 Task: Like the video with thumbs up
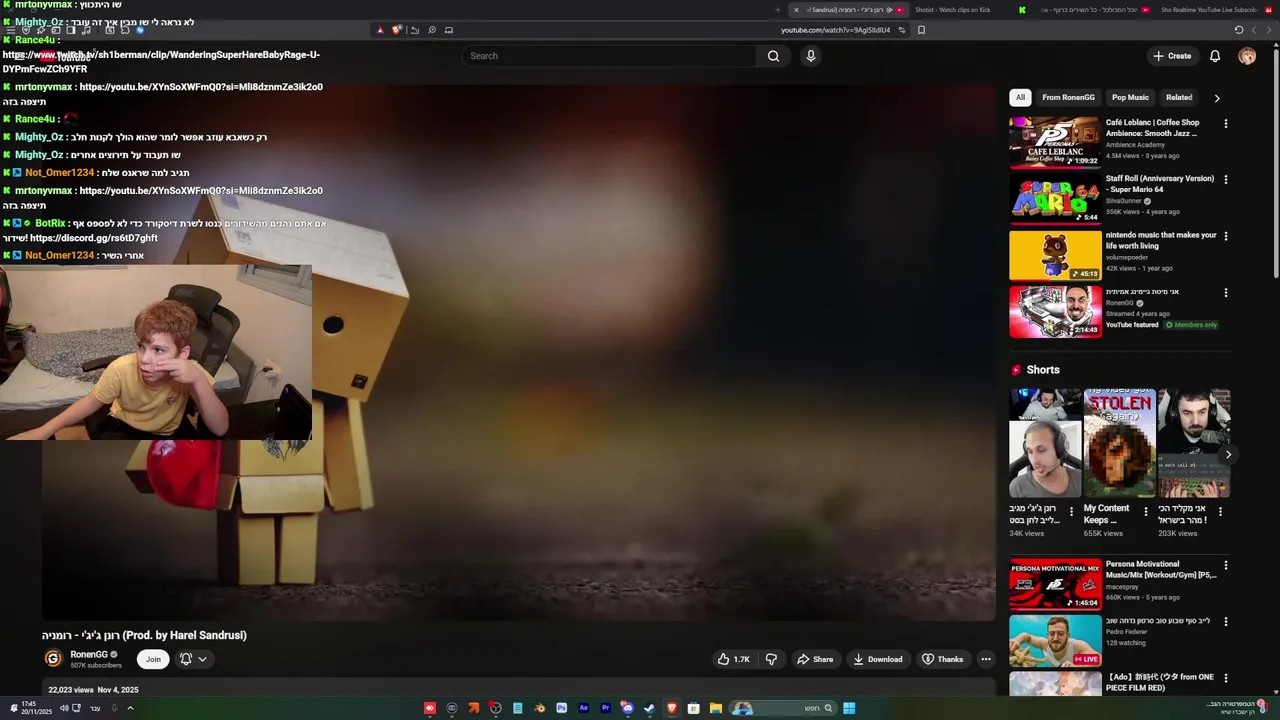[733, 659]
